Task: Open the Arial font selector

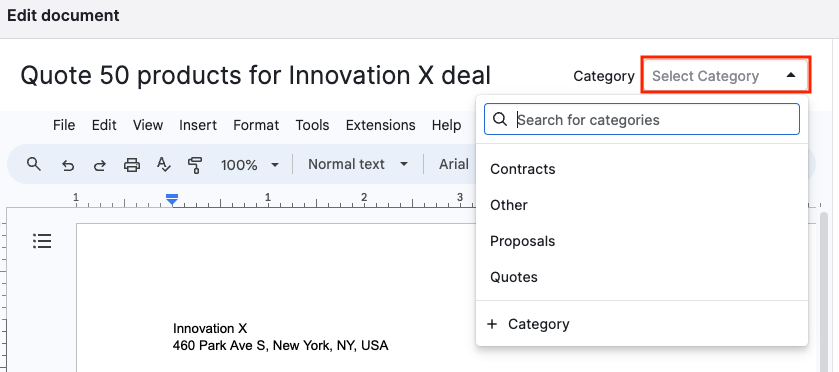Action: [454, 164]
